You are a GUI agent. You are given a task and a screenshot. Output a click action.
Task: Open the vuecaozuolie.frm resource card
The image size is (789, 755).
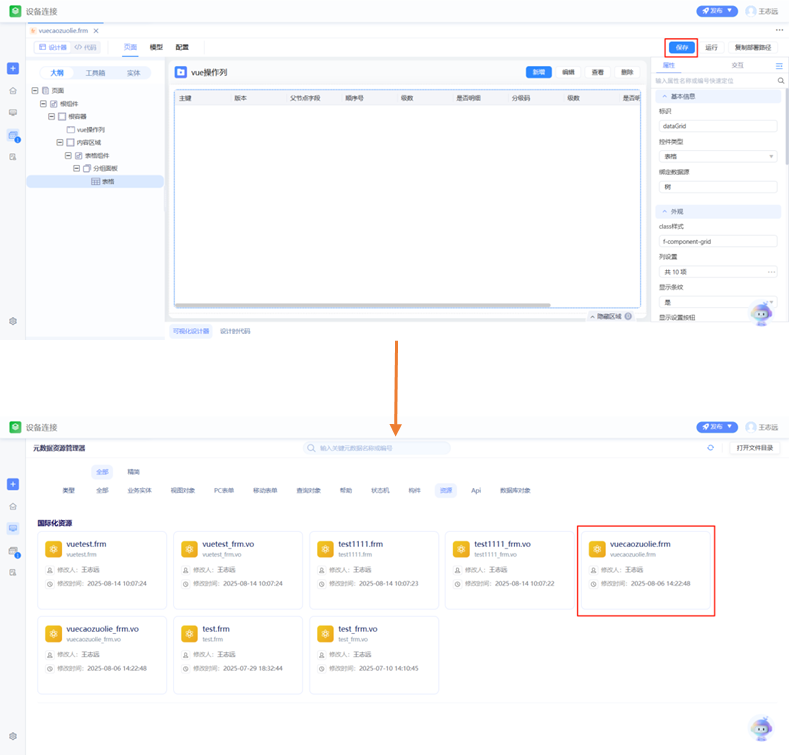coord(646,570)
